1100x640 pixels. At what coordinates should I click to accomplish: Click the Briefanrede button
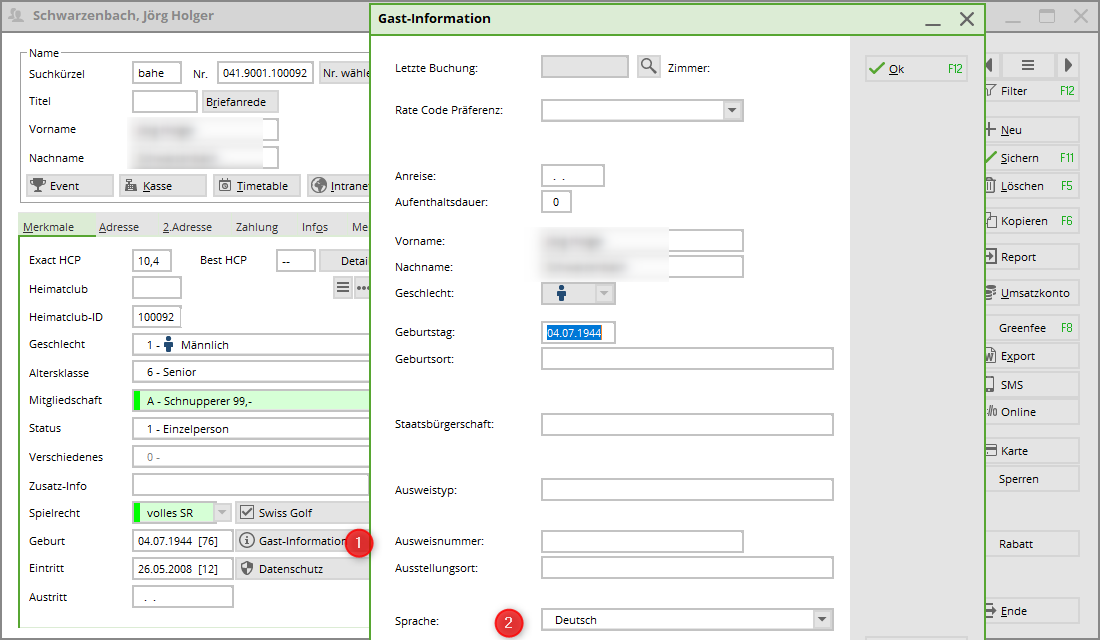click(x=240, y=102)
